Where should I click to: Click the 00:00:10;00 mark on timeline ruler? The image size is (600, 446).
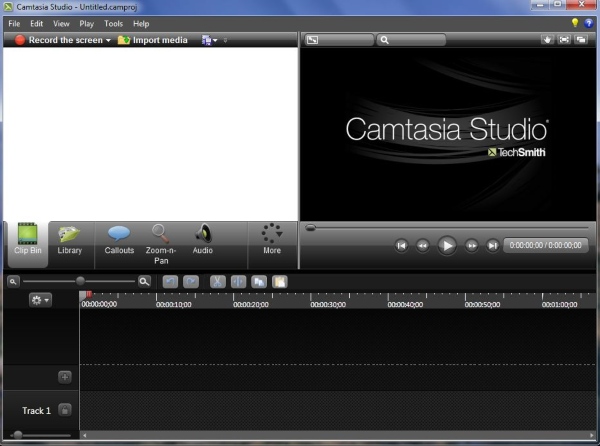174,304
